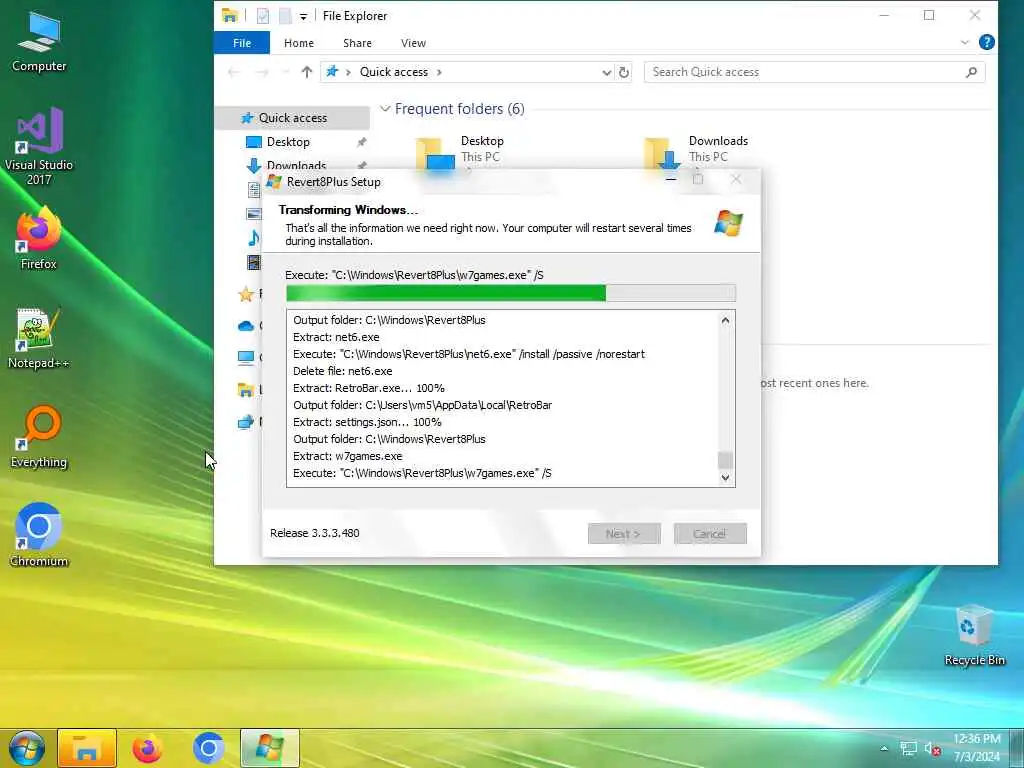Click the muted volume tray icon
1024x768 pixels.
pyautogui.click(x=932, y=749)
